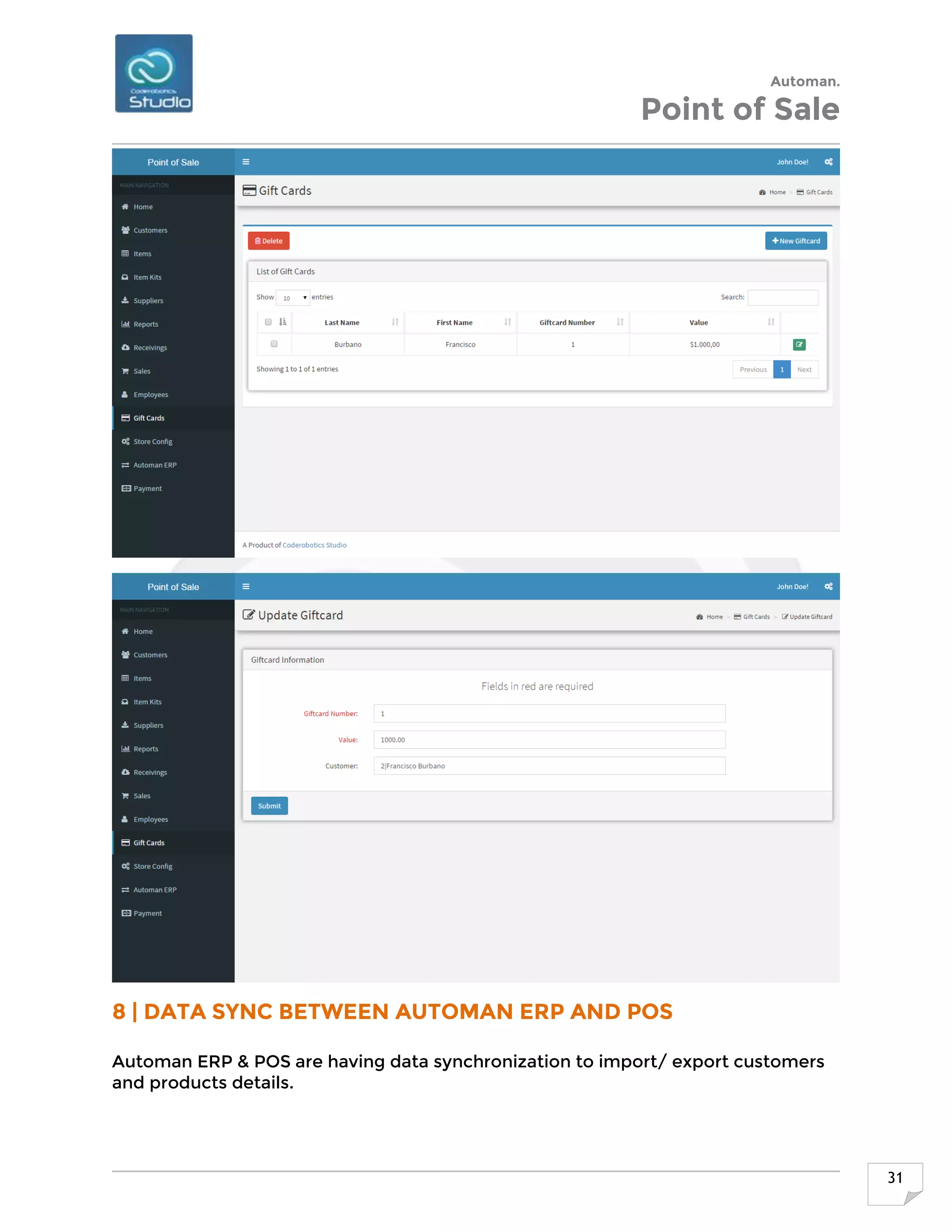952x1232 pixels.
Task: Open Employees in lower sidebar
Action: click(x=173, y=820)
